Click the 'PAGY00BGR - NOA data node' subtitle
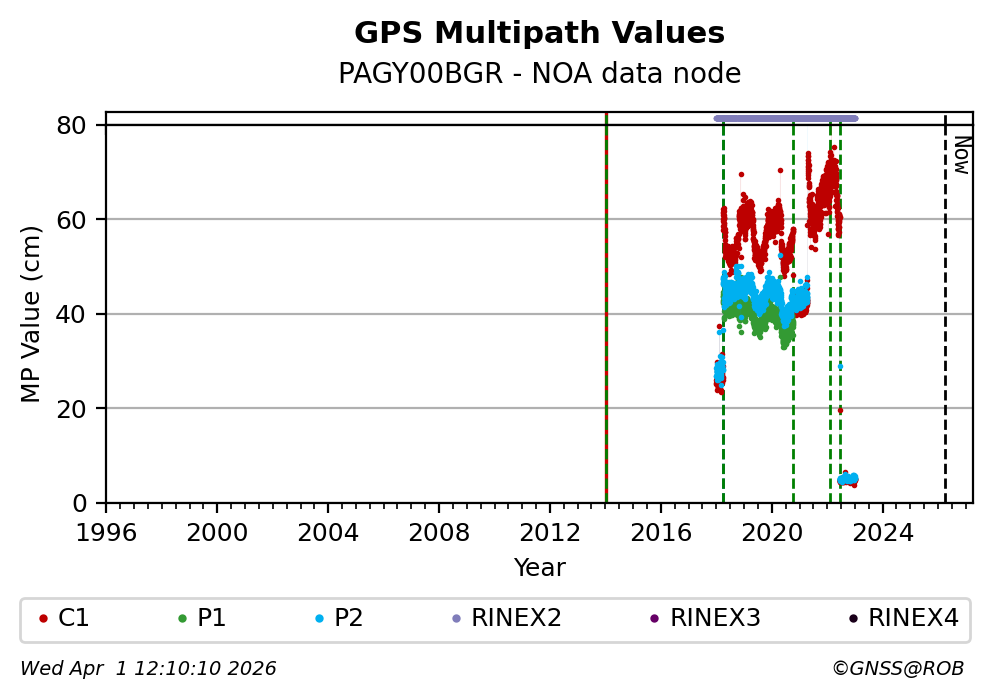 coord(539,74)
